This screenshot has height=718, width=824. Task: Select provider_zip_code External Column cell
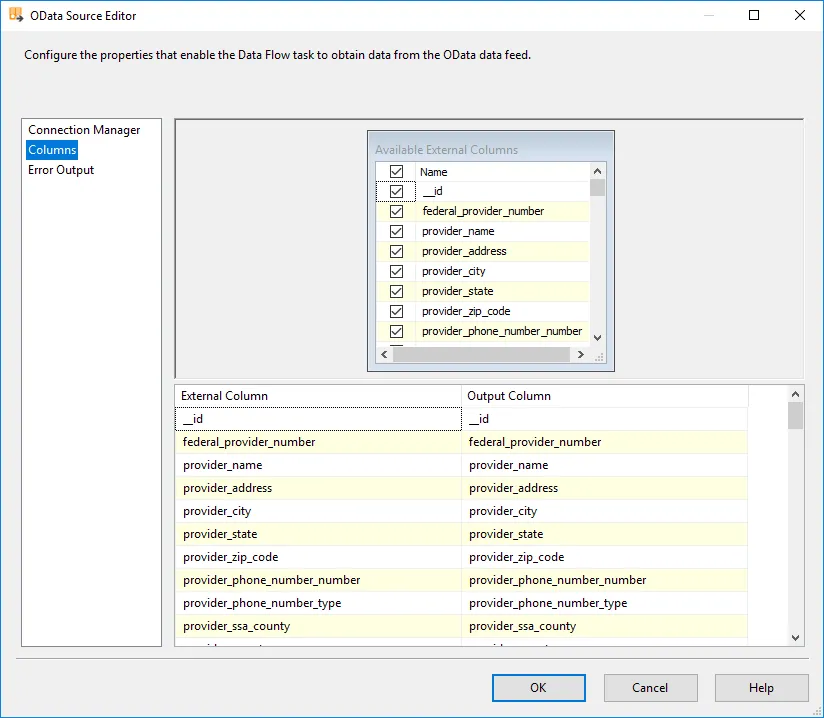coord(318,557)
